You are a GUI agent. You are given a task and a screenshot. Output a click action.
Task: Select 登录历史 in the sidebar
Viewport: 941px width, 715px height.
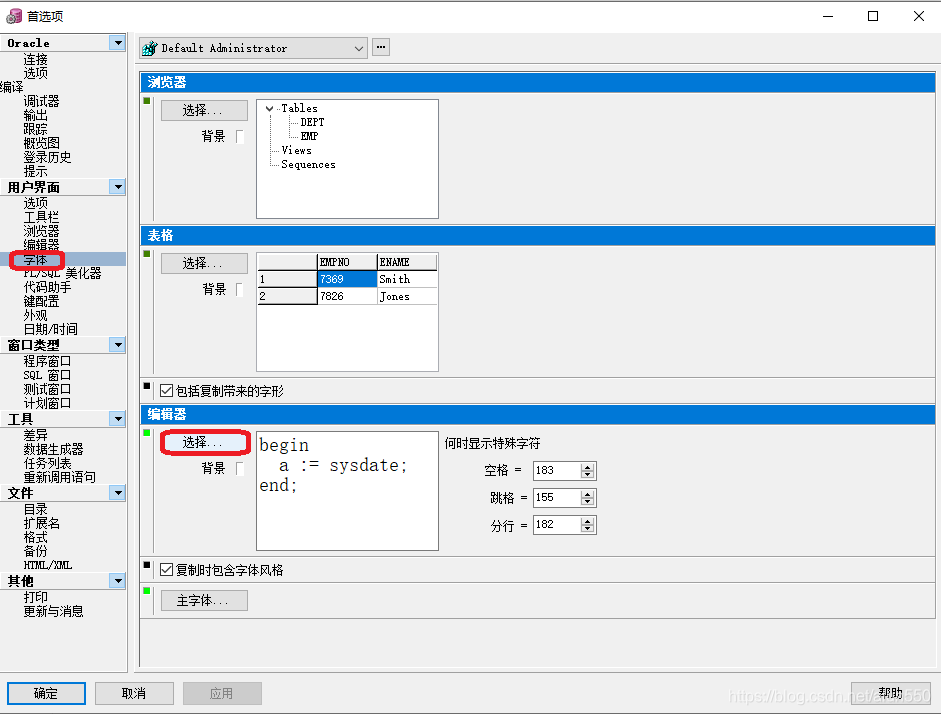tap(47, 157)
